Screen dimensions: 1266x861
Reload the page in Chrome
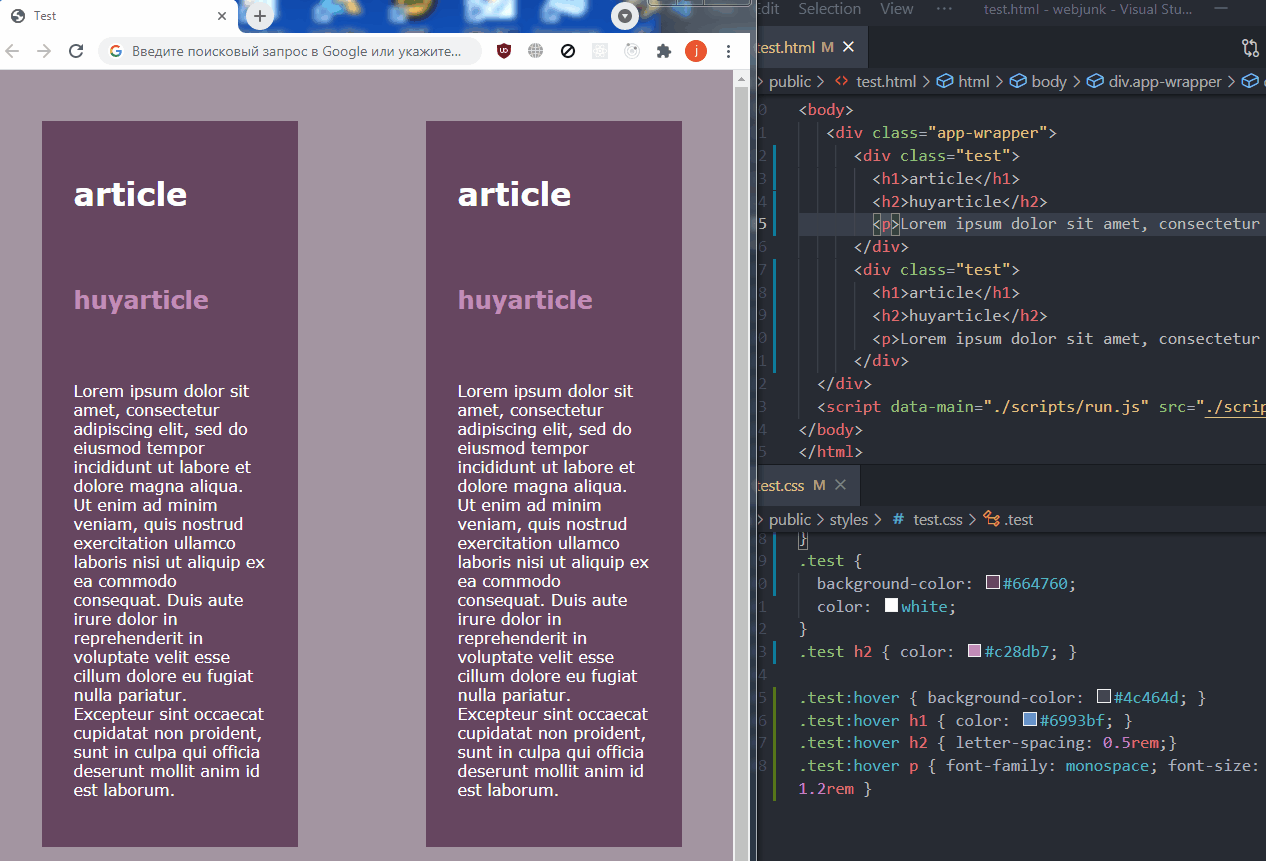click(x=76, y=51)
